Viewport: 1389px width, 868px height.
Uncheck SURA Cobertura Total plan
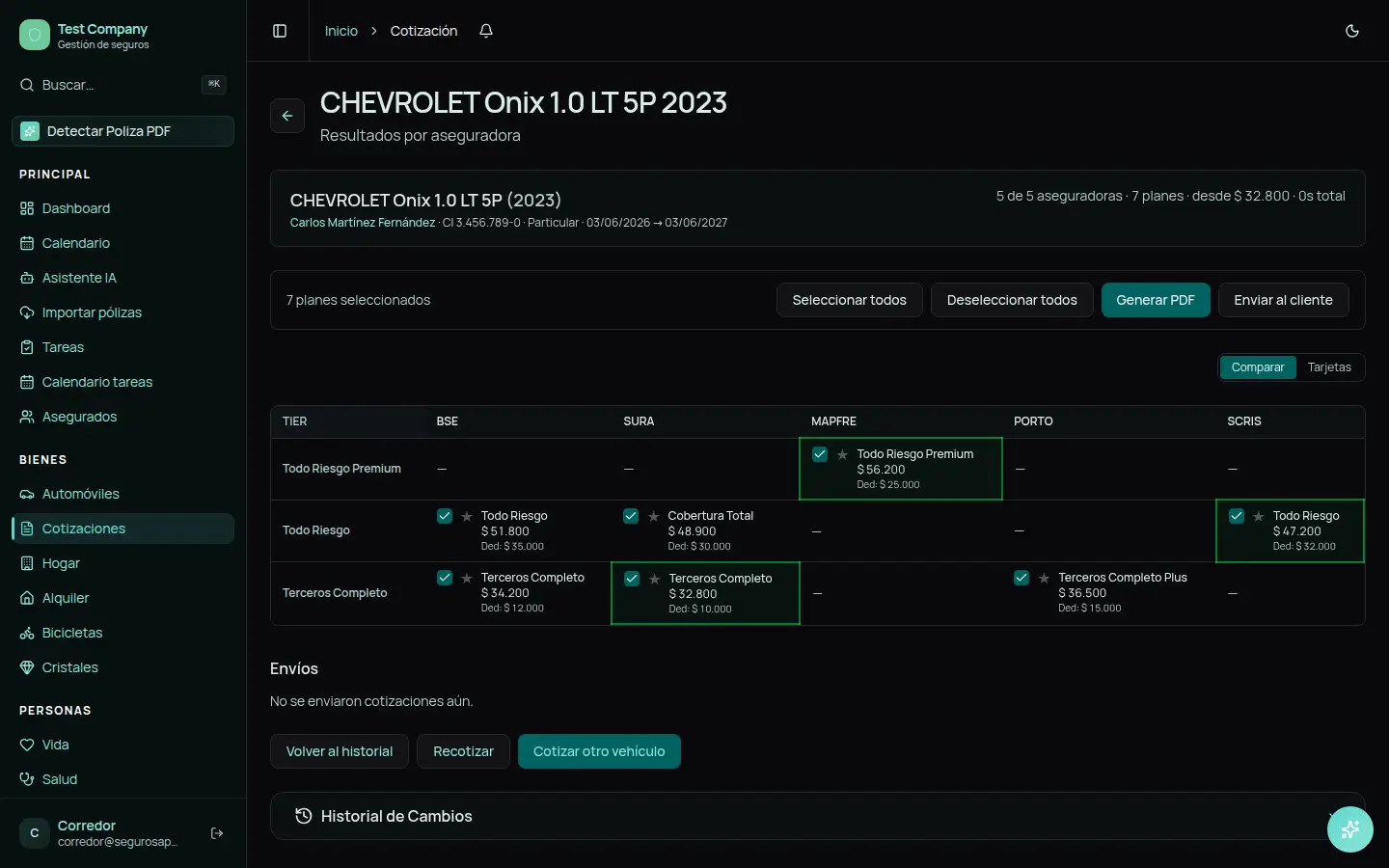[631, 516]
